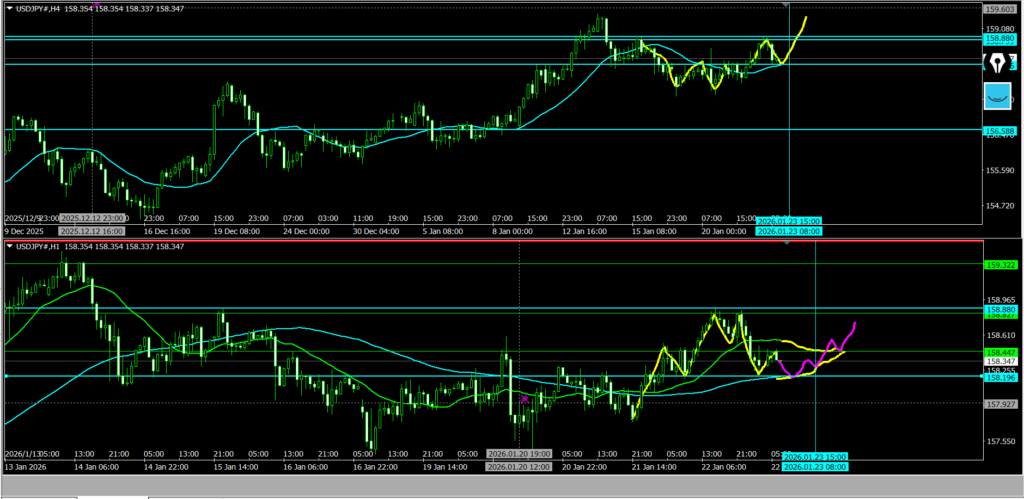Click the magenta marker near 2026.01.20 on H1 chart
Screen dimensions: 1024x499
(x=523, y=398)
